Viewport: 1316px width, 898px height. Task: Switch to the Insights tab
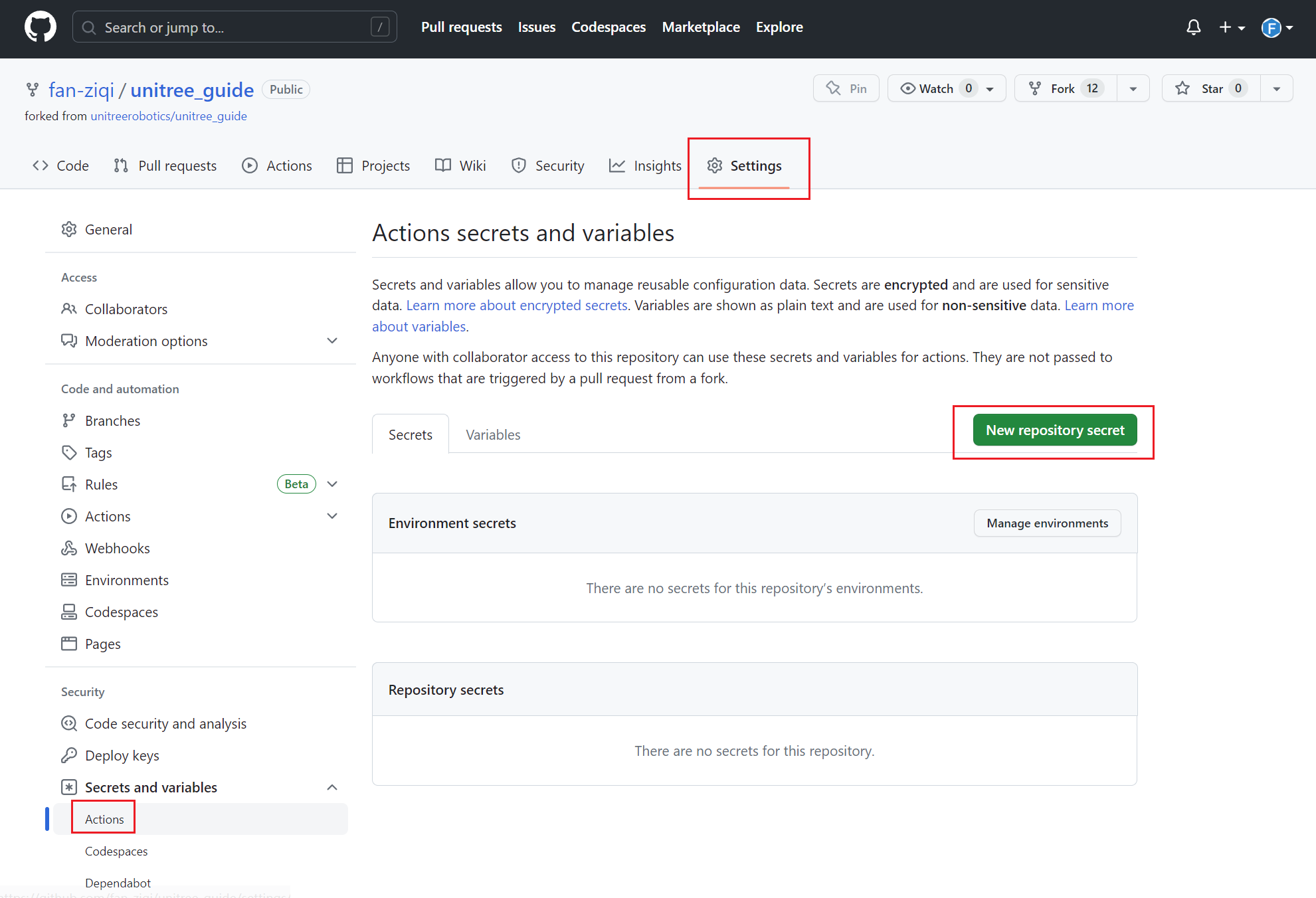tap(645, 165)
